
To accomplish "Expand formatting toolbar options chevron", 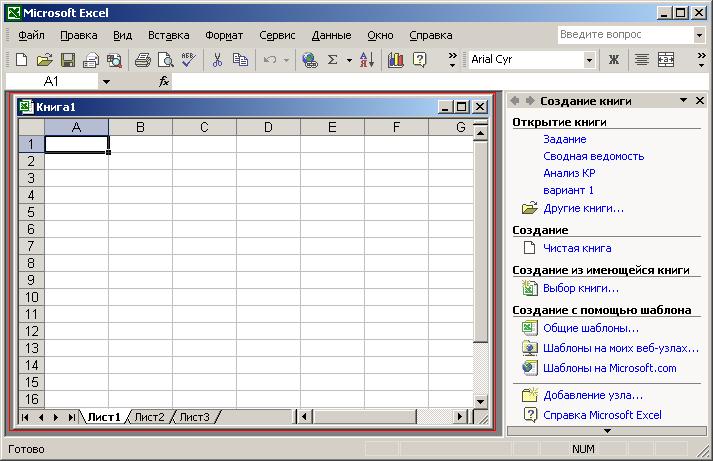I will 702,60.
